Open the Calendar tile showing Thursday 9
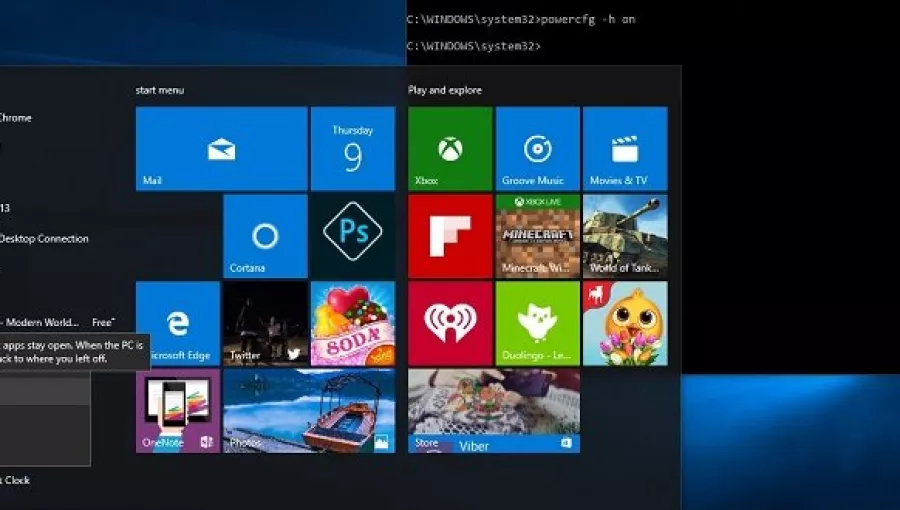 coord(353,149)
